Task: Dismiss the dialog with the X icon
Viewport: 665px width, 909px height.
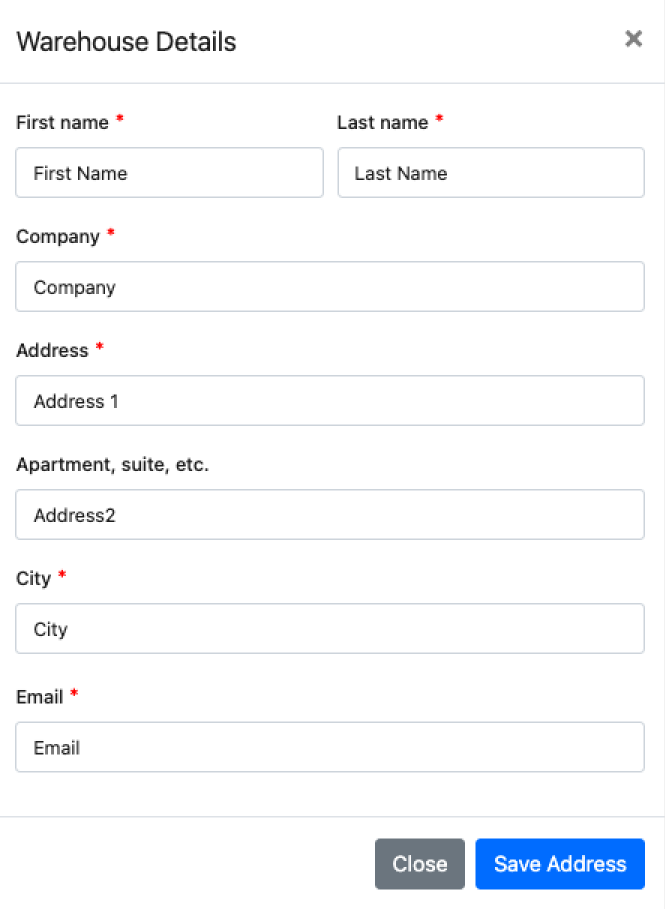Action: click(633, 39)
